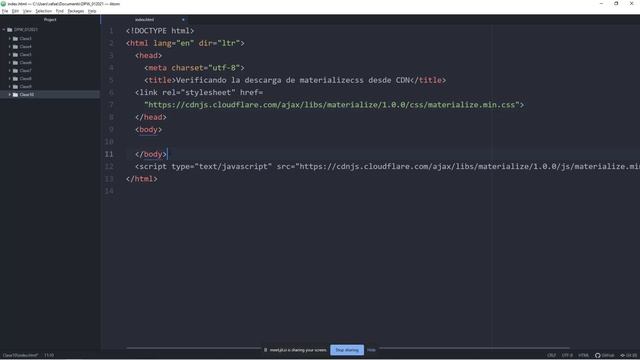
Task: Click the Clase8 folder icon
Action: [x=15, y=79]
